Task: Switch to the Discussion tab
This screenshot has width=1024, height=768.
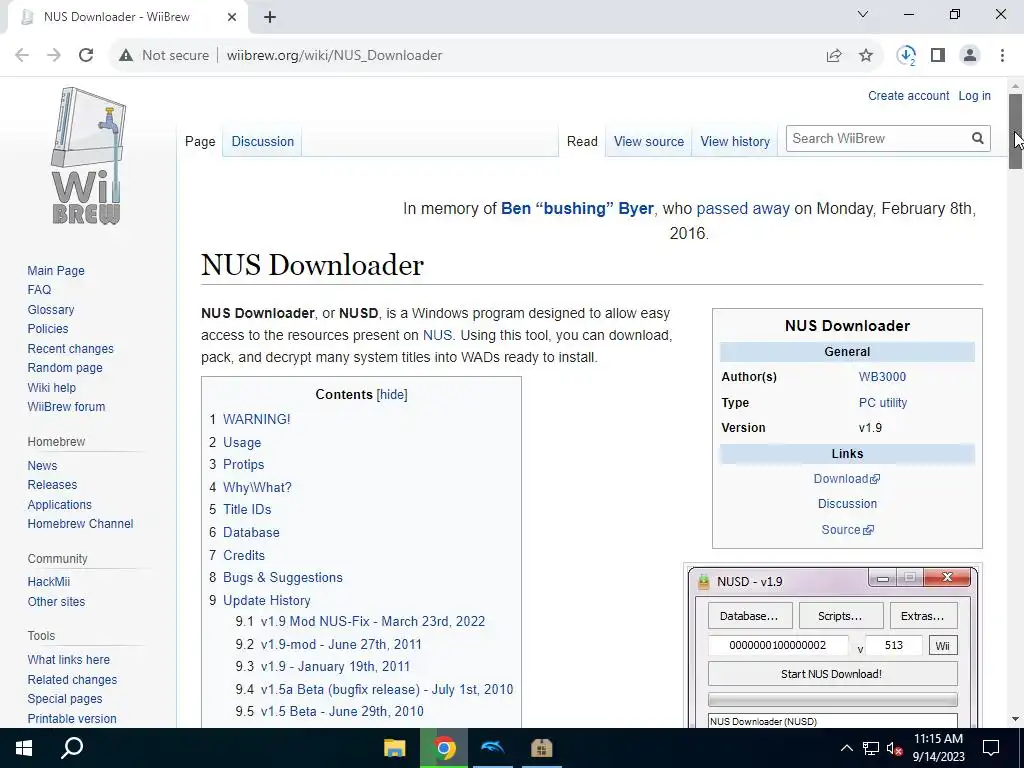Action: 263,141
